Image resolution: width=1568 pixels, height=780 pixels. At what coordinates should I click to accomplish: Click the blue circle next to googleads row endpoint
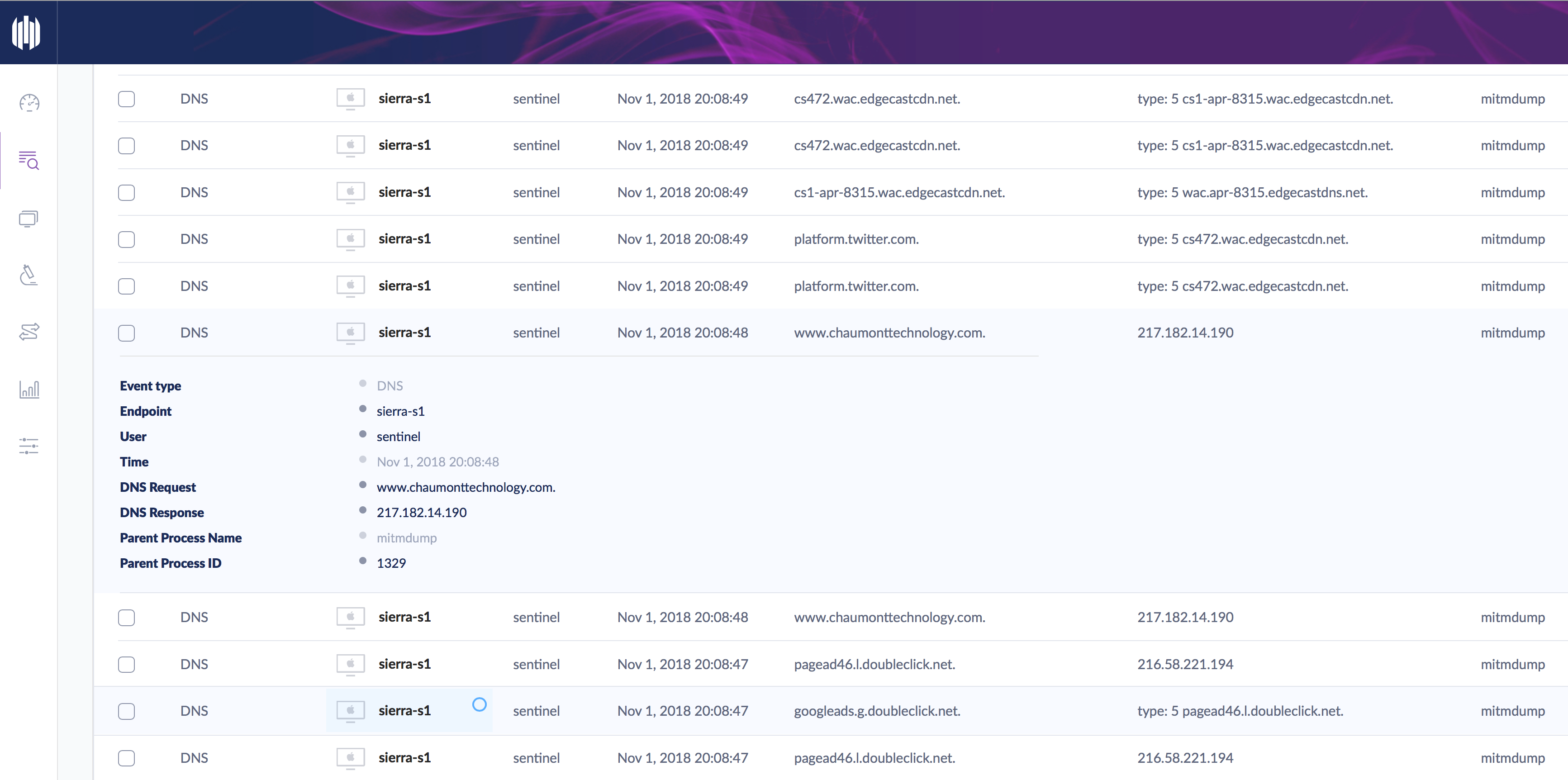[479, 704]
